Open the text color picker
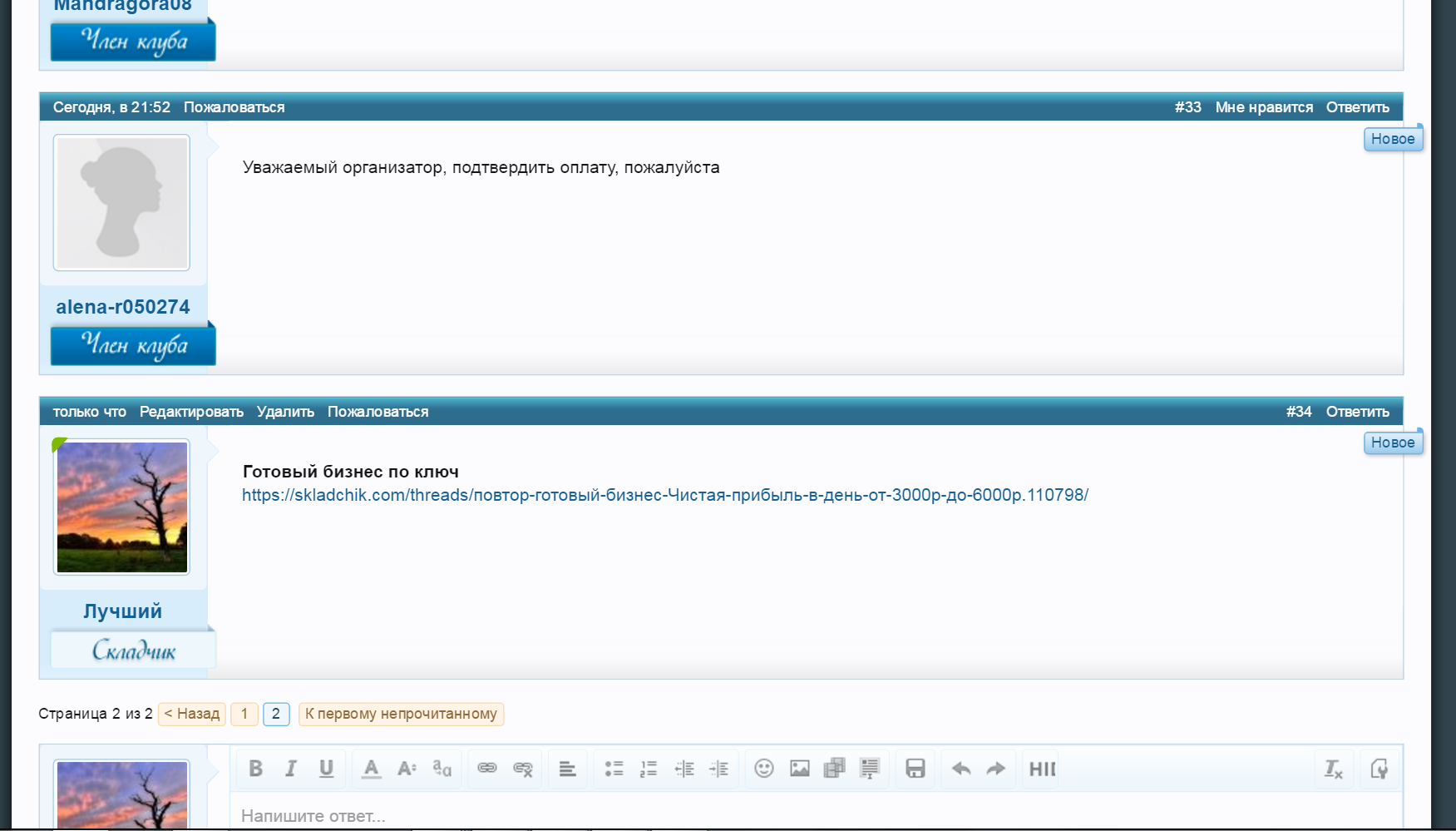This screenshot has width=1456, height=831. pyautogui.click(x=371, y=769)
